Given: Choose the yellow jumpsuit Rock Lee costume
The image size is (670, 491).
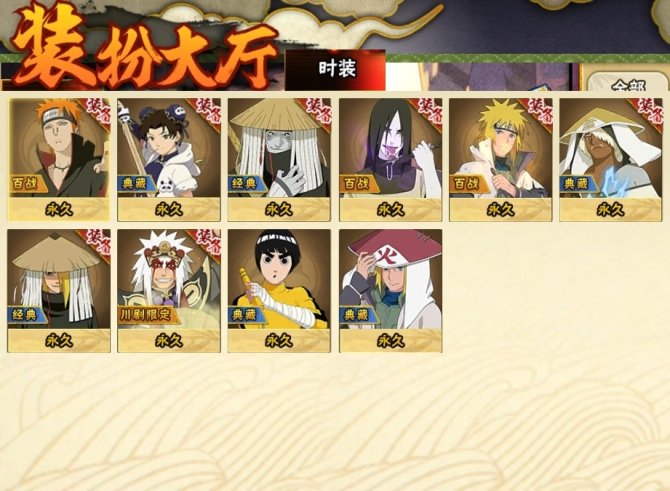Looking at the screenshot, I should [x=279, y=291].
